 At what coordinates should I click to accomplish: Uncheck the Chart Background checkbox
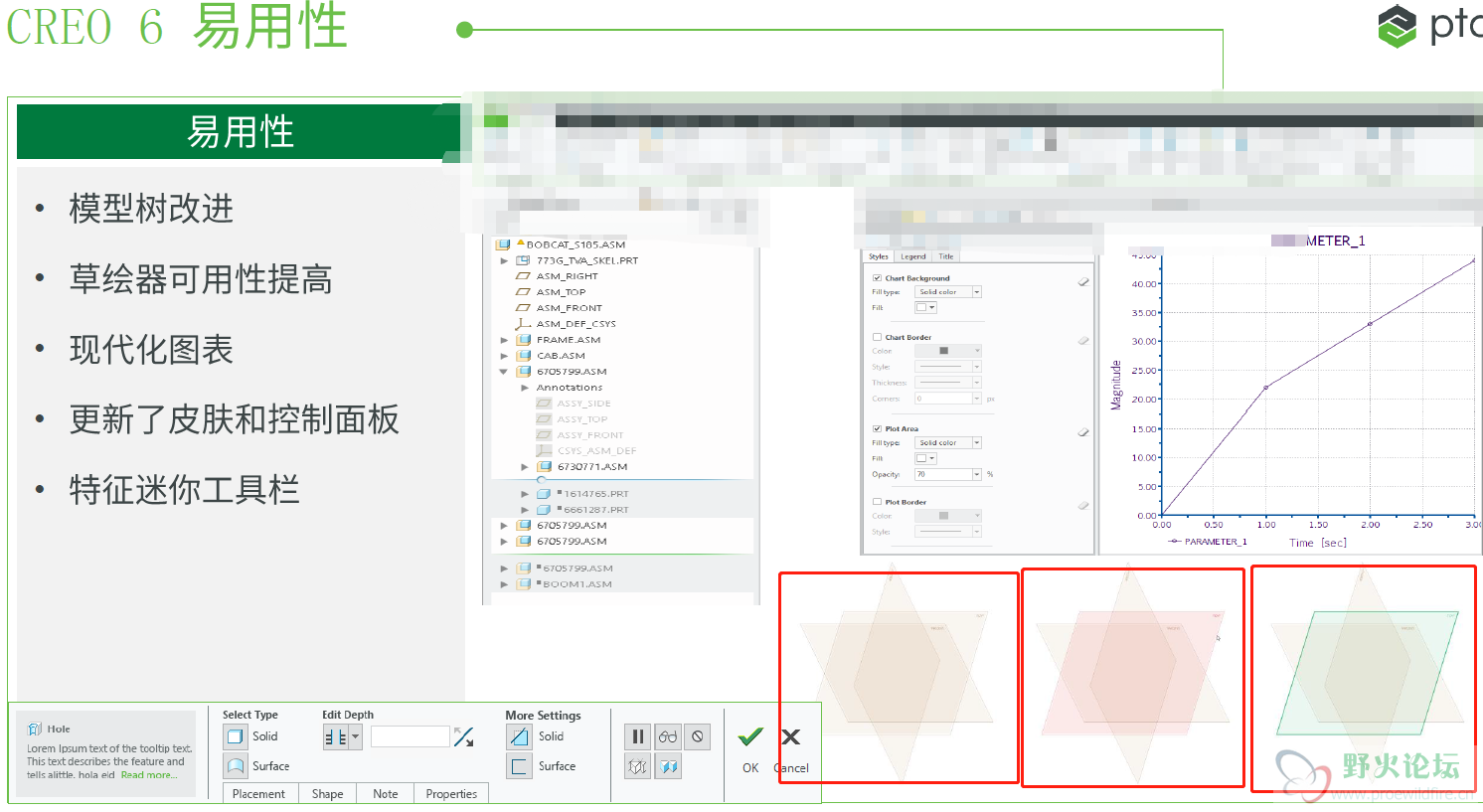point(877,278)
